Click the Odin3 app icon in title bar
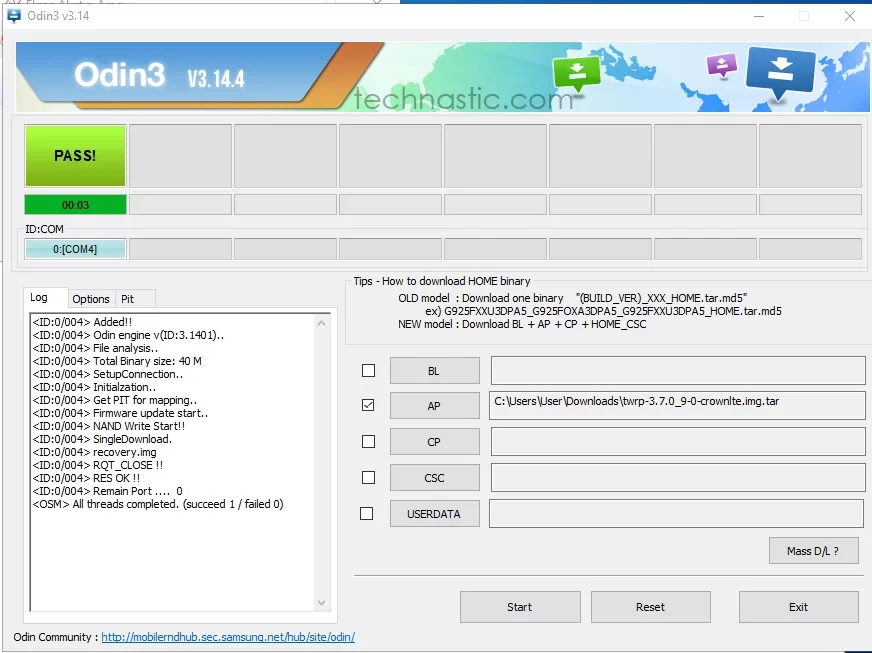 (14, 16)
